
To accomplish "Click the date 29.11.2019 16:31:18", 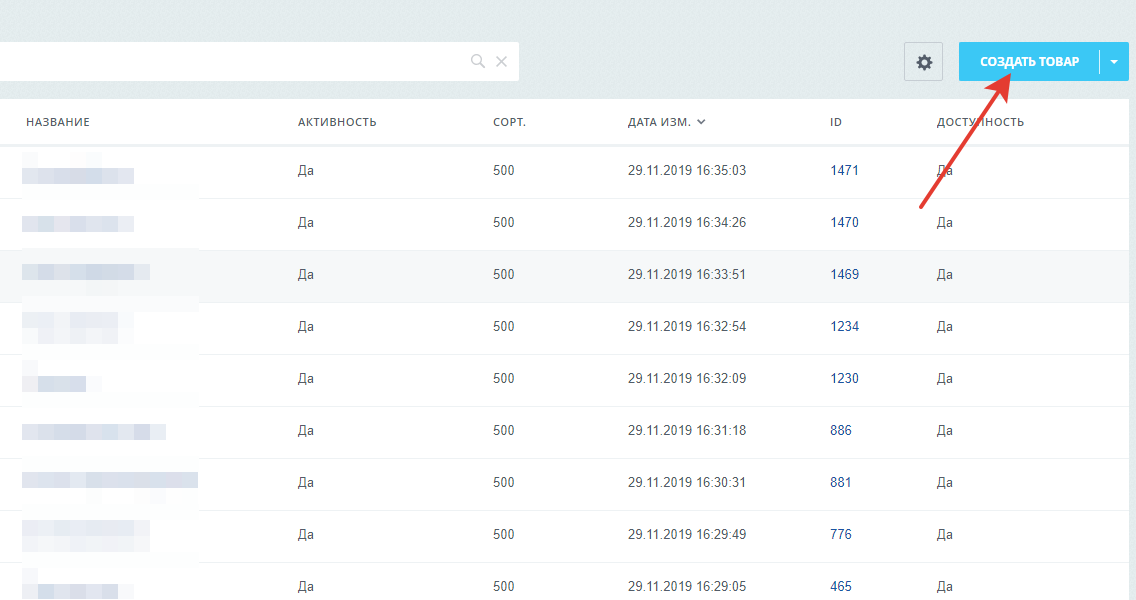I will 687,430.
